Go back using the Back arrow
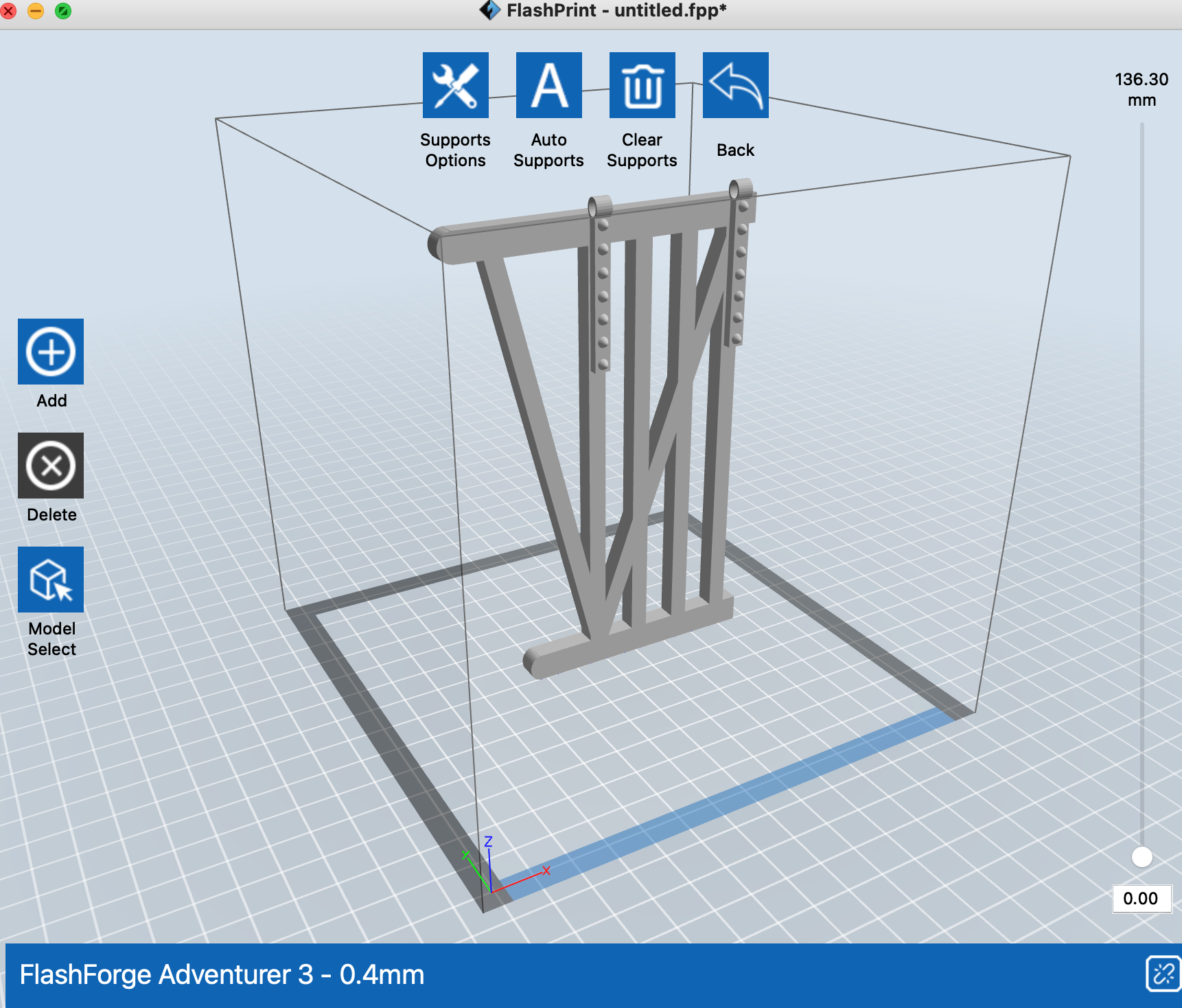1182x1008 pixels. (x=735, y=85)
